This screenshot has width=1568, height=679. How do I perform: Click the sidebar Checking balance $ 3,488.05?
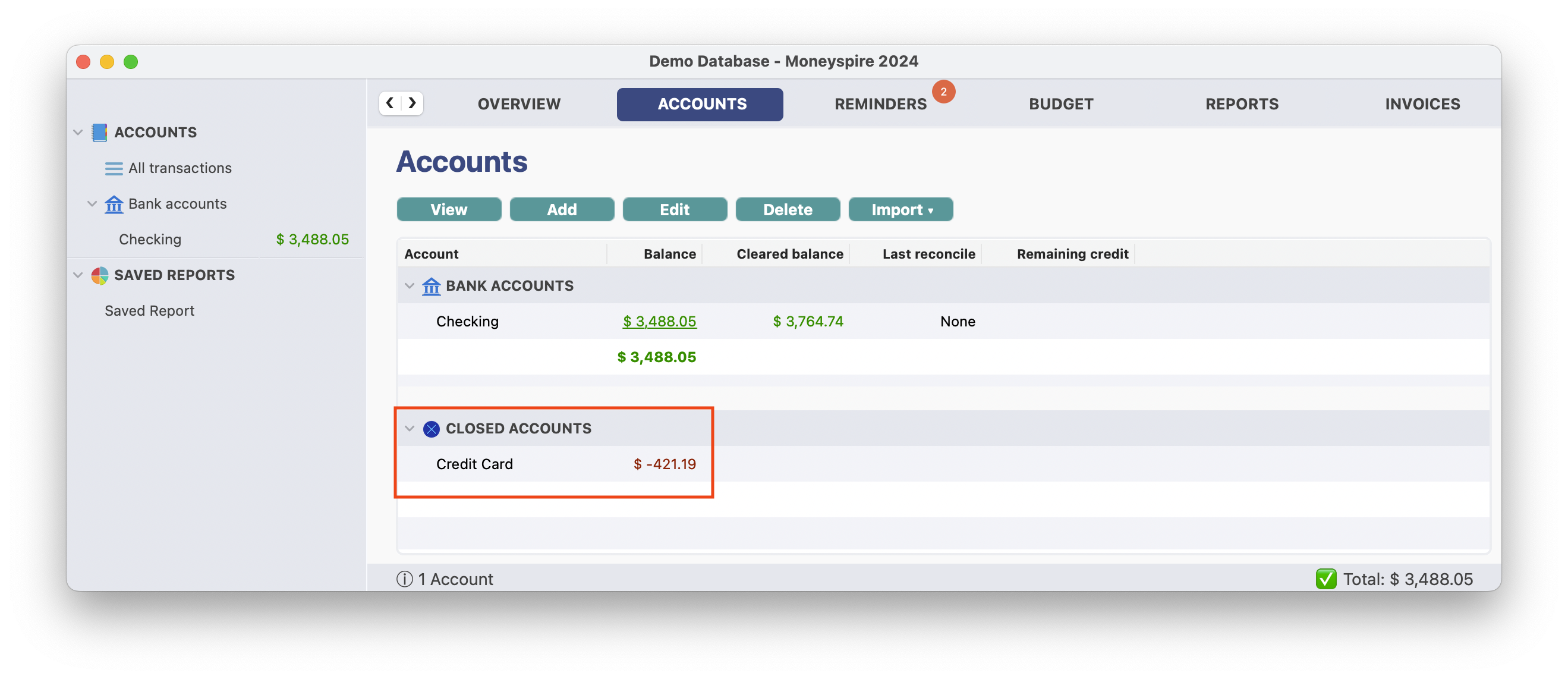(x=312, y=240)
